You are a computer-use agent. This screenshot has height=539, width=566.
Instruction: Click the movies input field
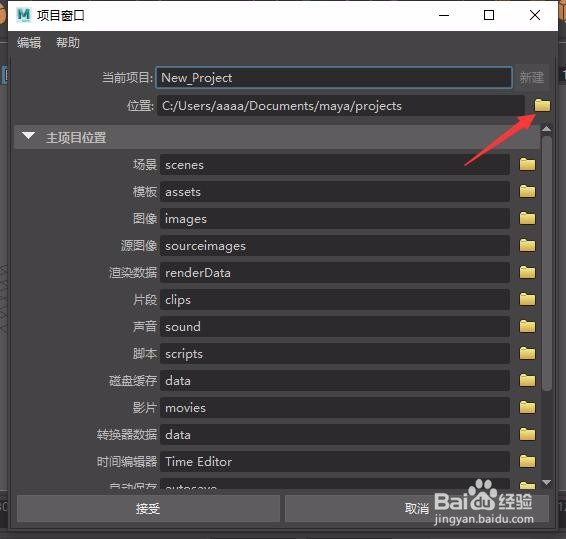click(x=335, y=407)
